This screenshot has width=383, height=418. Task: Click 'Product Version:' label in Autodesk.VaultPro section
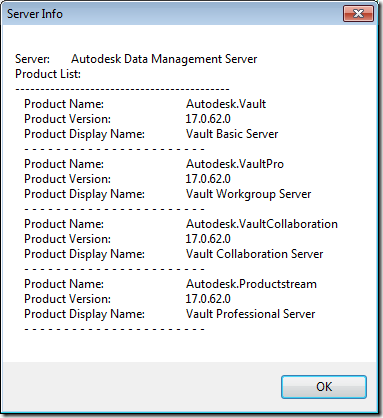tap(67, 179)
